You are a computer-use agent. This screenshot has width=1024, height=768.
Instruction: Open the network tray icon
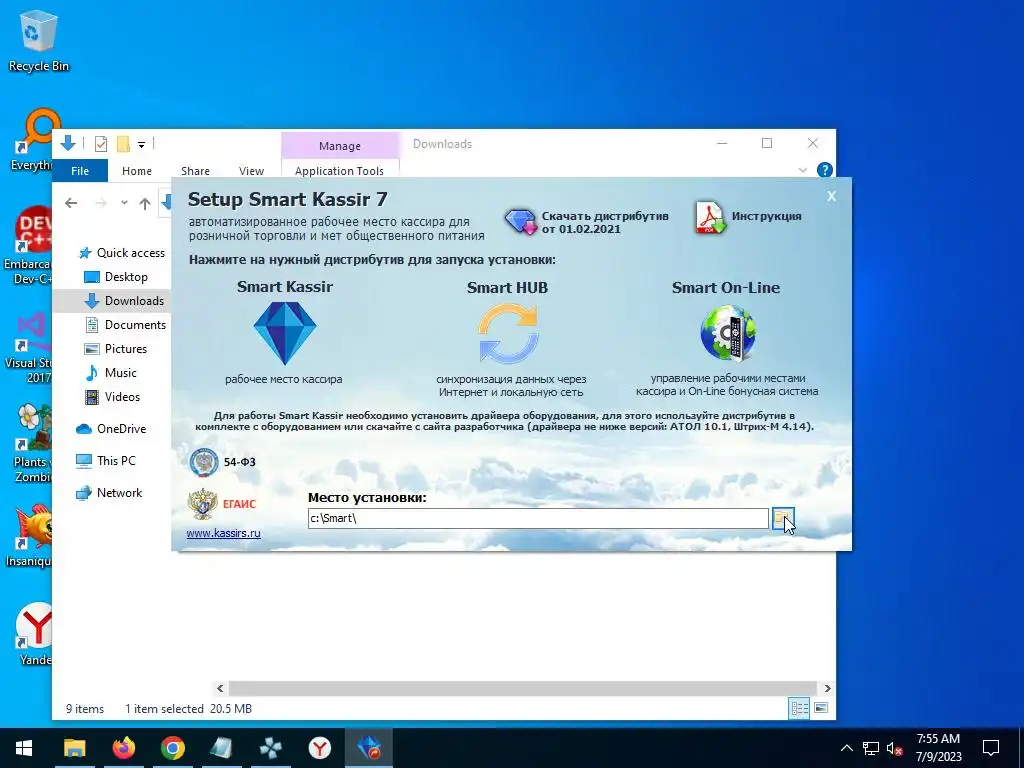point(871,748)
